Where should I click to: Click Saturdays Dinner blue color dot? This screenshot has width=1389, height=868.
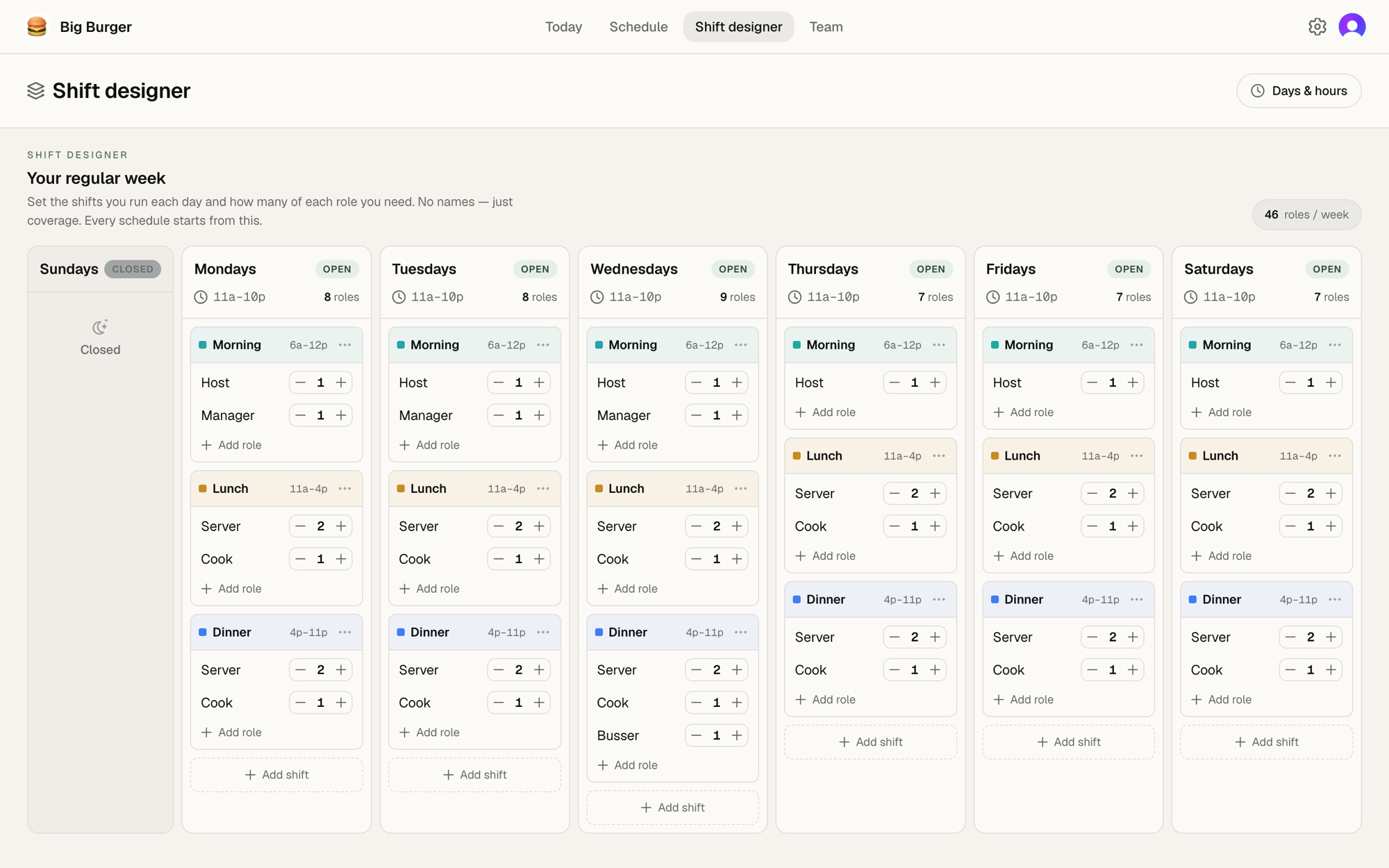point(1192,600)
